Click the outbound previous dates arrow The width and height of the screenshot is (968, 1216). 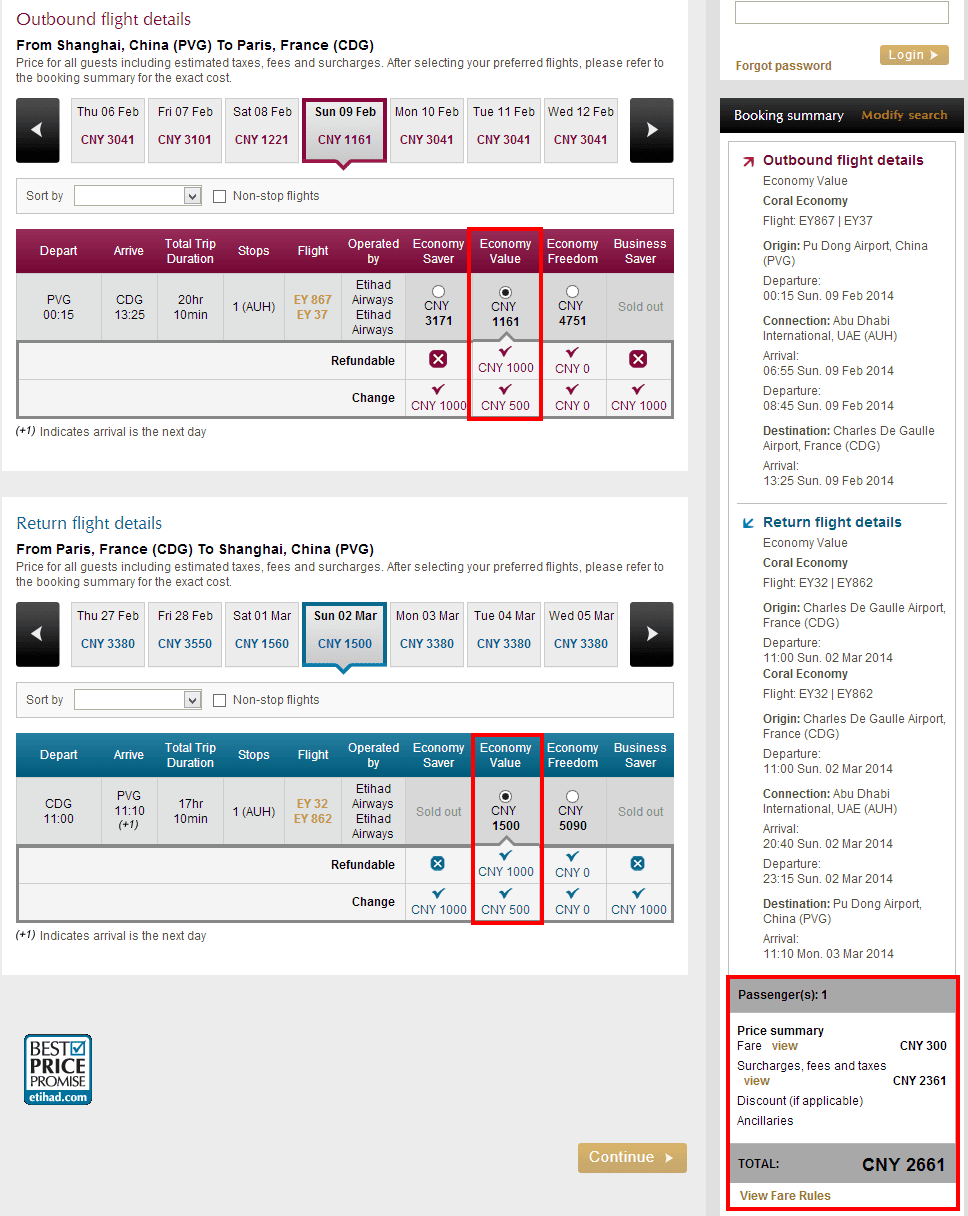tap(37, 130)
